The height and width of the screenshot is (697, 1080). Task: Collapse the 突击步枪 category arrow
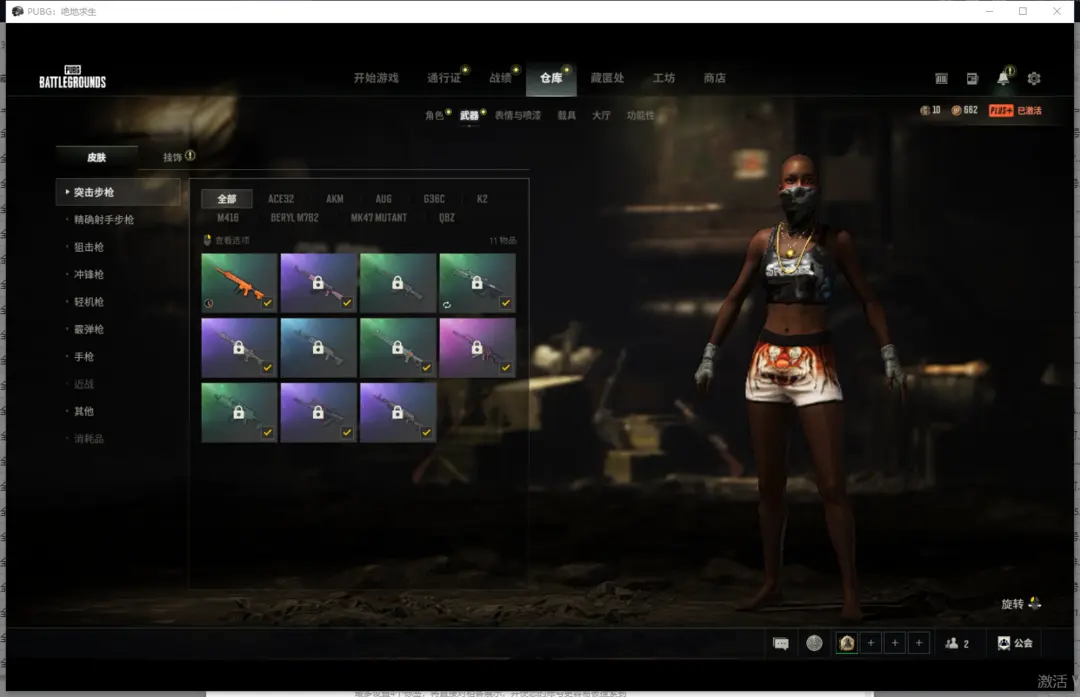click(x=67, y=192)
